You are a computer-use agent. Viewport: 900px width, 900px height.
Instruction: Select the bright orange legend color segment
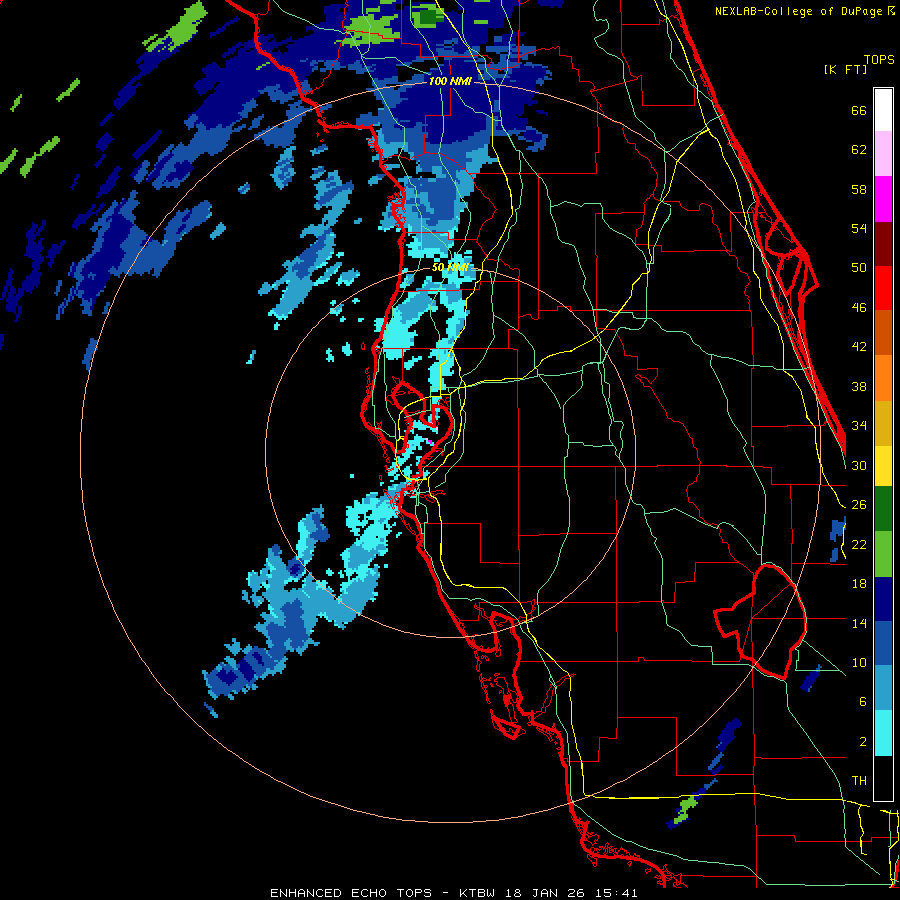pyautogui.click(x=883, y=378)
